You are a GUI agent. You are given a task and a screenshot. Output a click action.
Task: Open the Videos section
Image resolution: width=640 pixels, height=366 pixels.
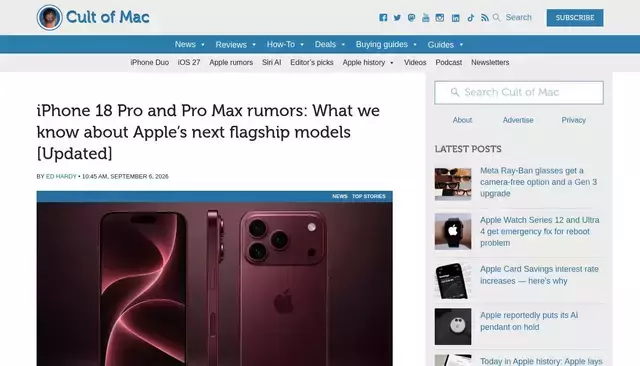(415, 62)
